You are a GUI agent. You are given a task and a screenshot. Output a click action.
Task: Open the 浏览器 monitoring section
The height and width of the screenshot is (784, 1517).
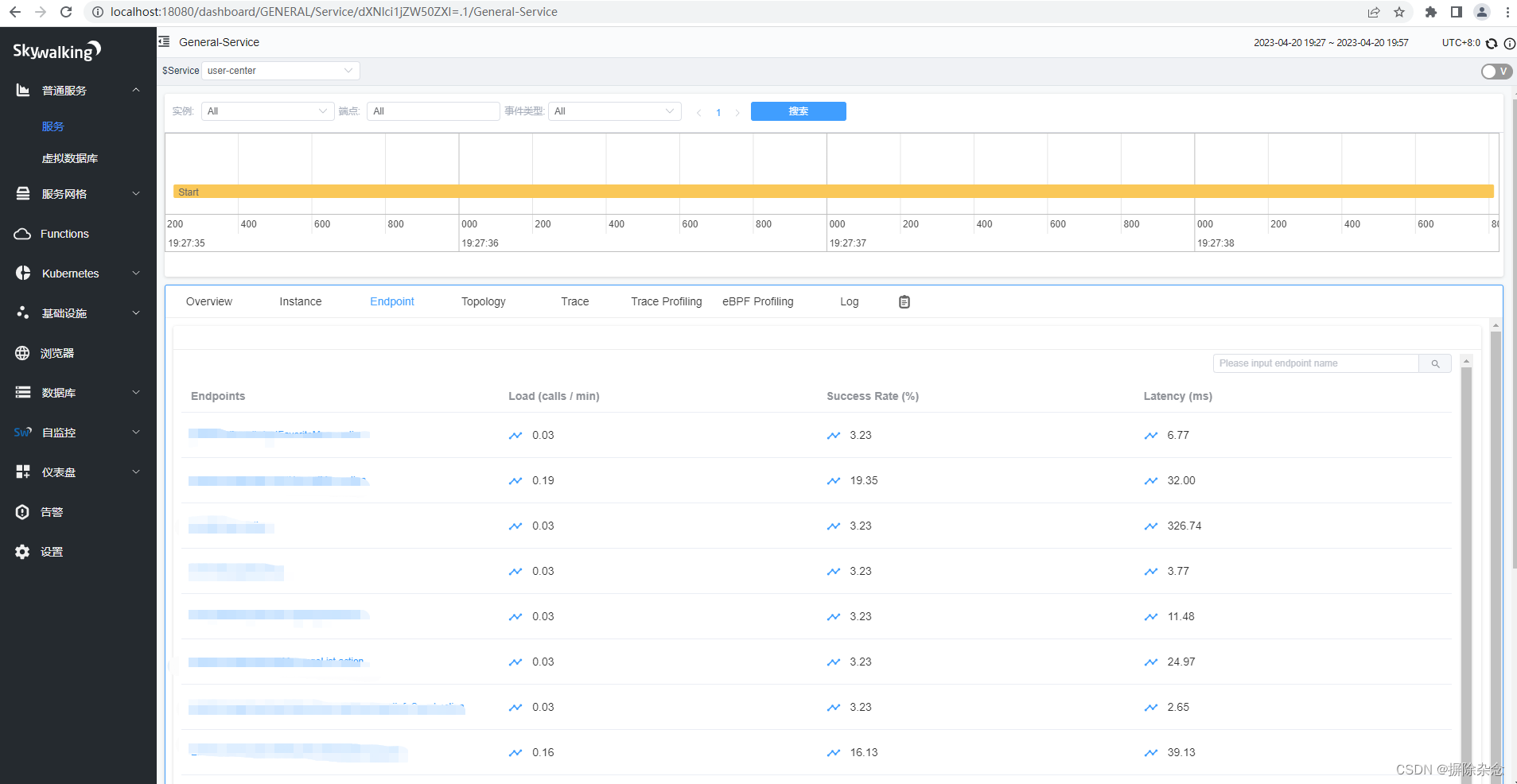click(x=57, y=352)
